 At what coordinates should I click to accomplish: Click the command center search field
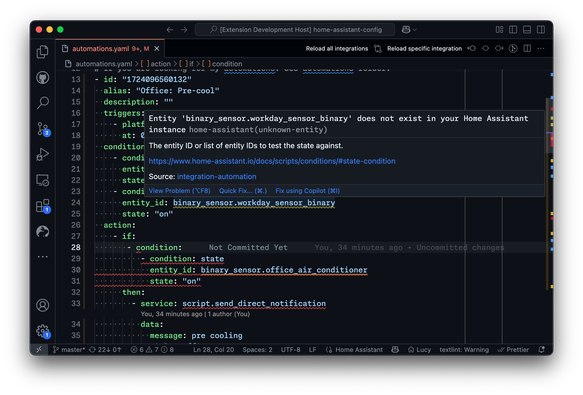[295, 29]
